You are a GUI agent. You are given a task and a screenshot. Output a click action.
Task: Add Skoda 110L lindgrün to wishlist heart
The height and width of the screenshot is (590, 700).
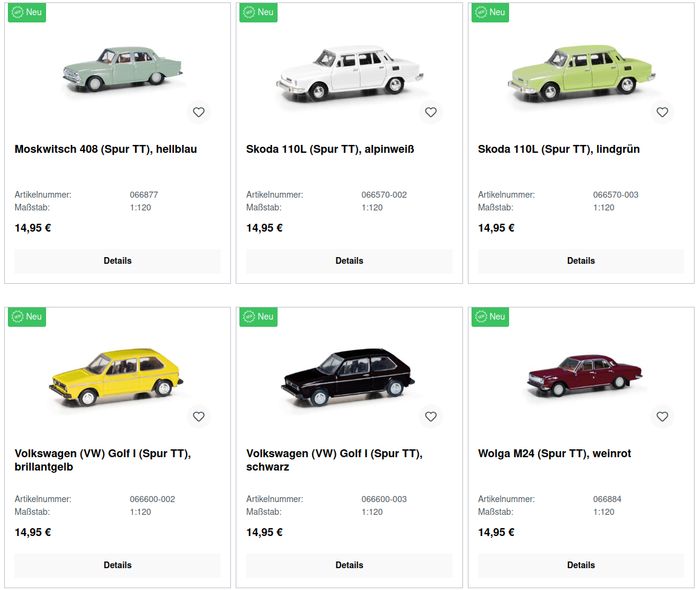click(x=662, y=112)
